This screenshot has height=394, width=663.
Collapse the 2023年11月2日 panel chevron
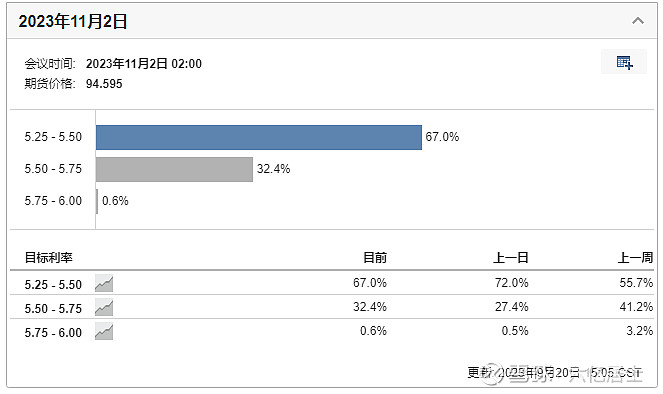(x=638, y=21)
